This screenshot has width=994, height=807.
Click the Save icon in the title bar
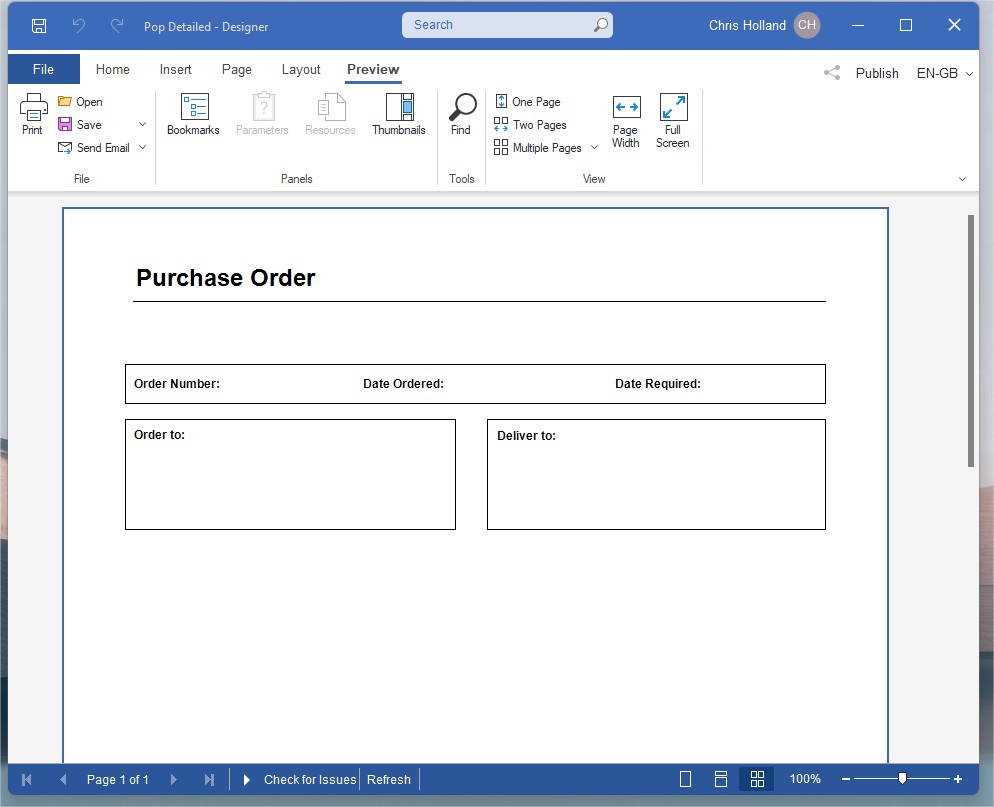[39, 26]
